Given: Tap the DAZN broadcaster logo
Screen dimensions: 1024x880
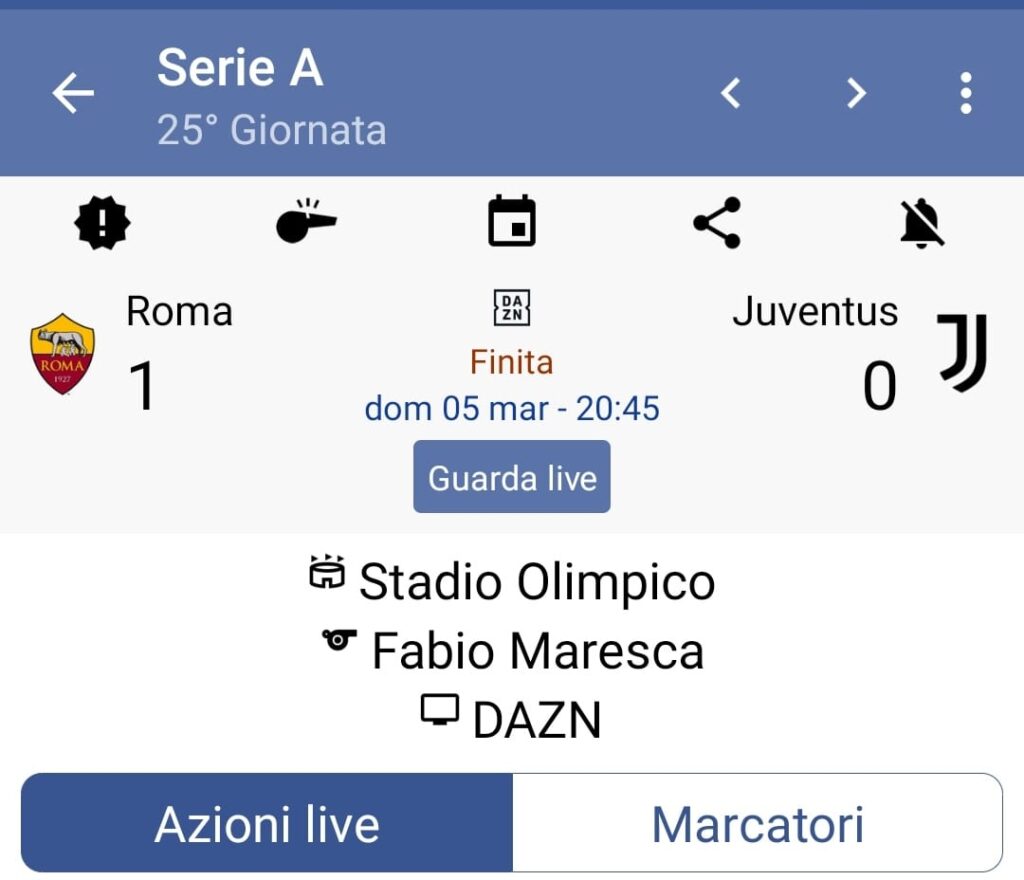Looking at the screenshot, I should [512, 308].
